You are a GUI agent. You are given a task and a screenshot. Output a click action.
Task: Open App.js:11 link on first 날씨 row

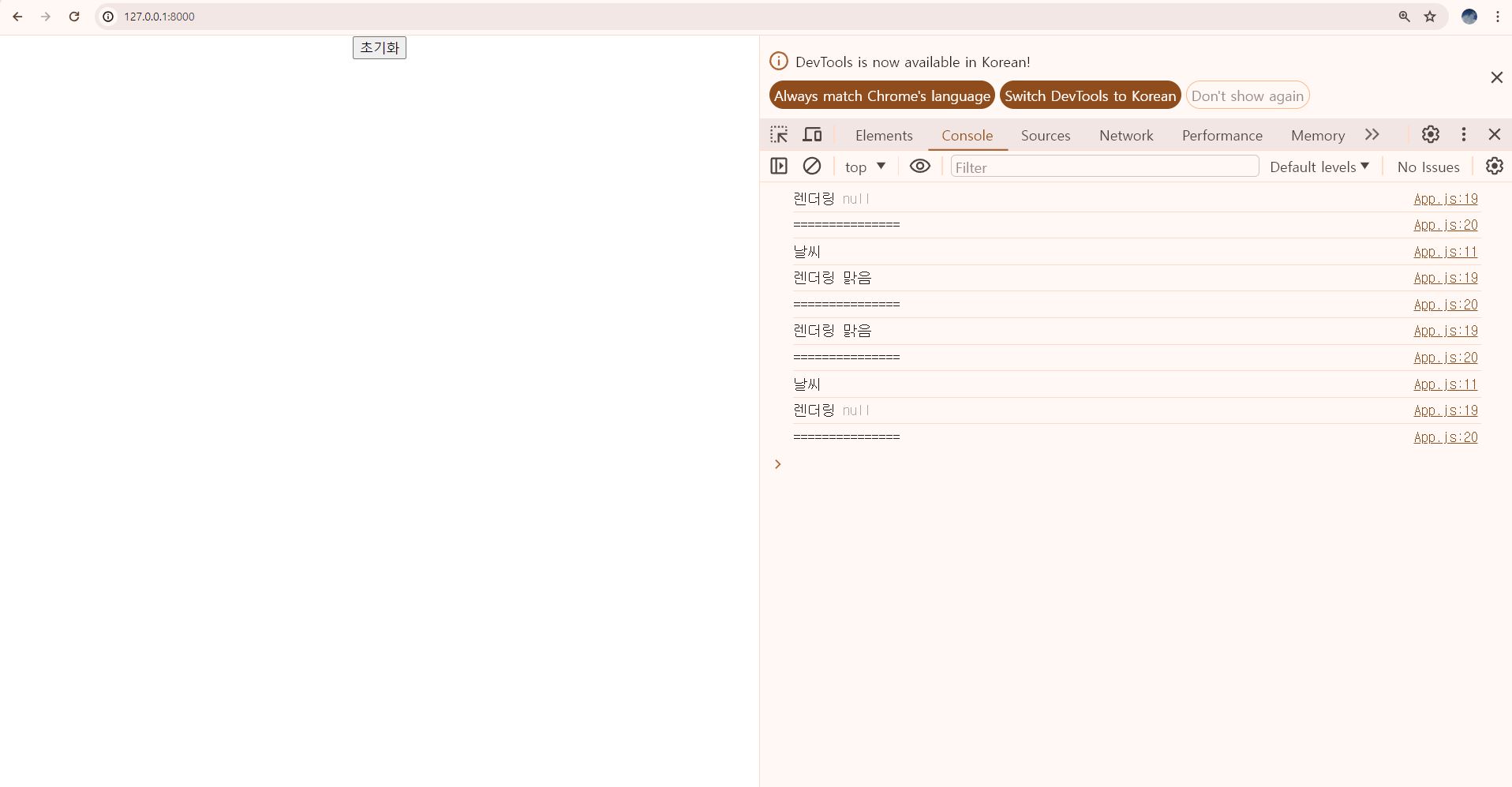(1446, 252)
